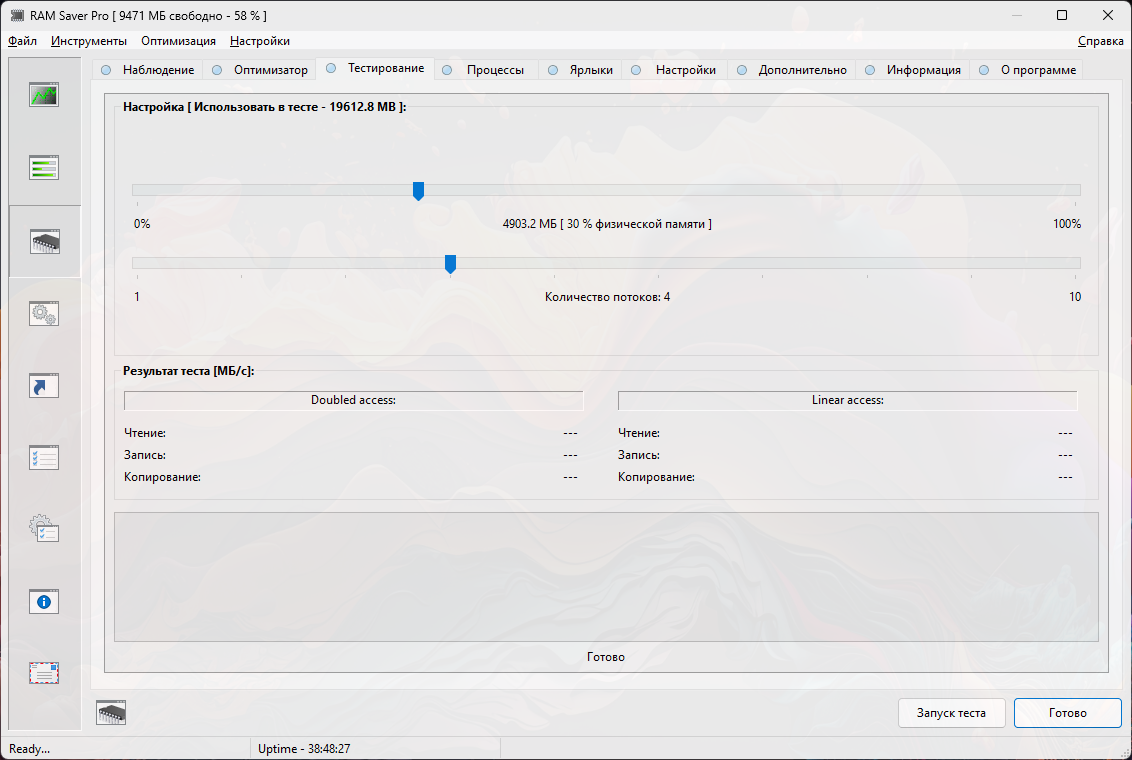
Task: Select the RAM chip testing sidebar icon
Action: (x=45, y=241)
